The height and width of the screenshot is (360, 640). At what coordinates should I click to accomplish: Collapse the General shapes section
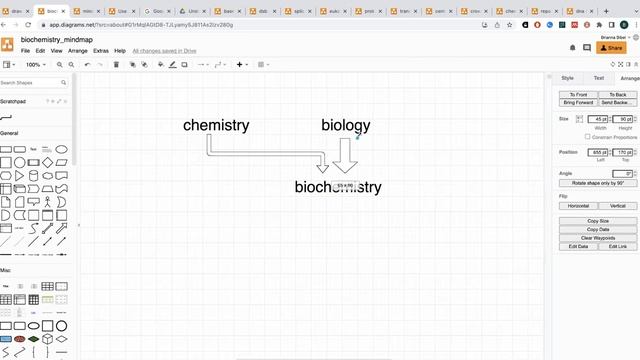pos(9,133)
